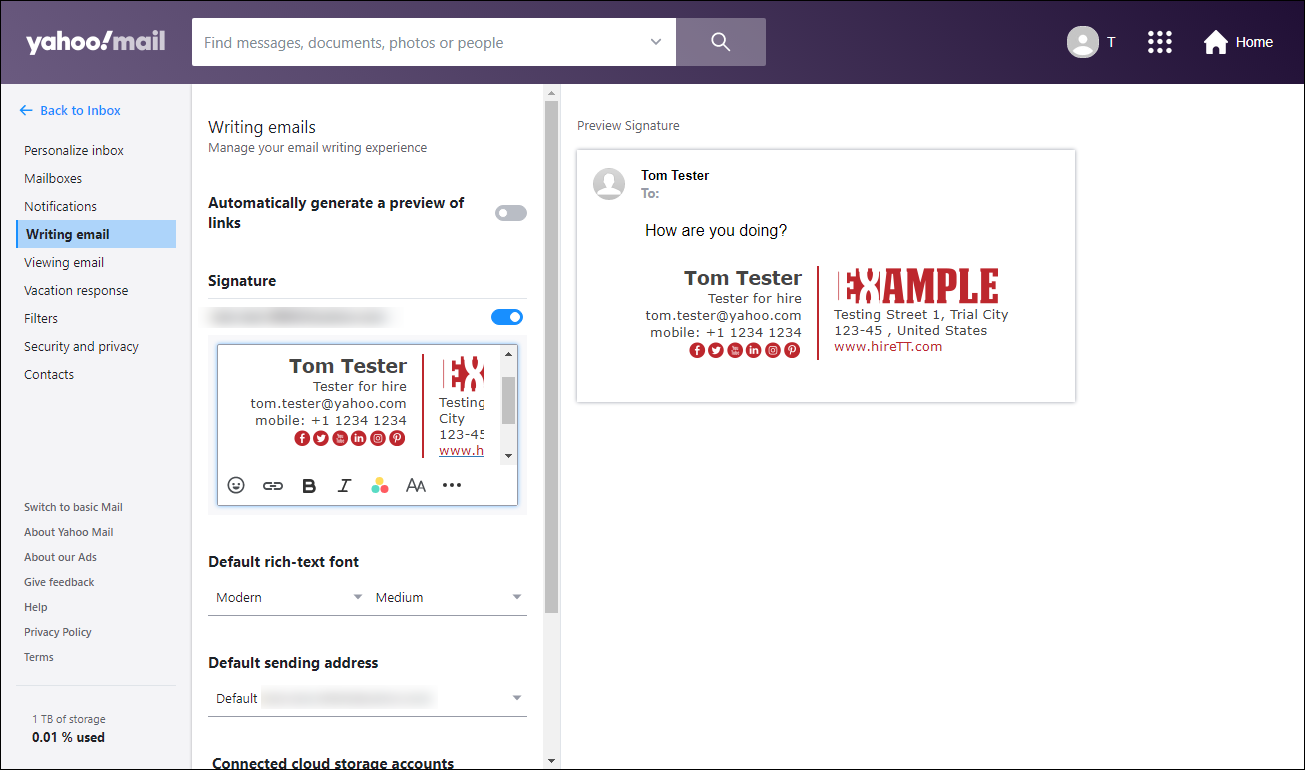
Task: Open the Yahoo apps grid menu
Action: [1159, 42]
